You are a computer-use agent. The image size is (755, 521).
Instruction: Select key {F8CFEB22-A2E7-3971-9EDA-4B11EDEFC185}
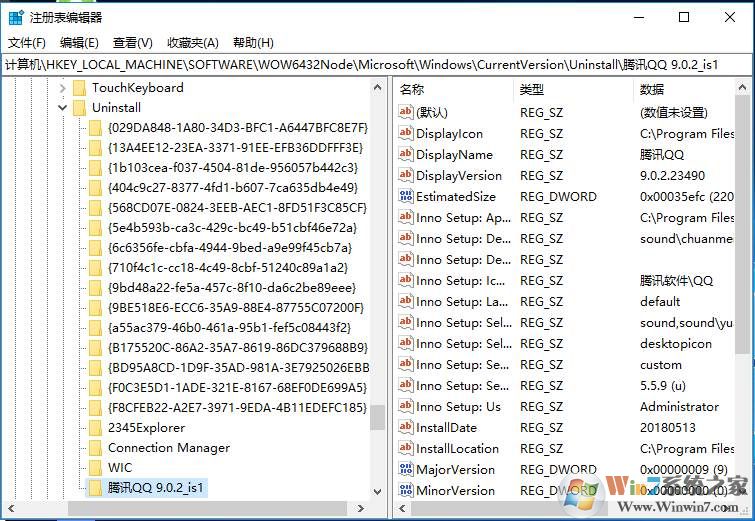coord(237,408)
